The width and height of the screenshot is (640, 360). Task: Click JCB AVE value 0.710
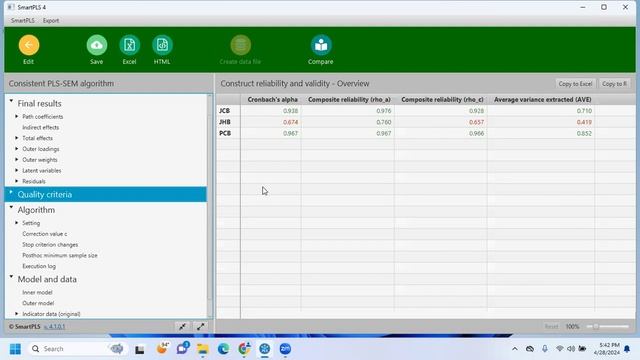tap(584, 111)
